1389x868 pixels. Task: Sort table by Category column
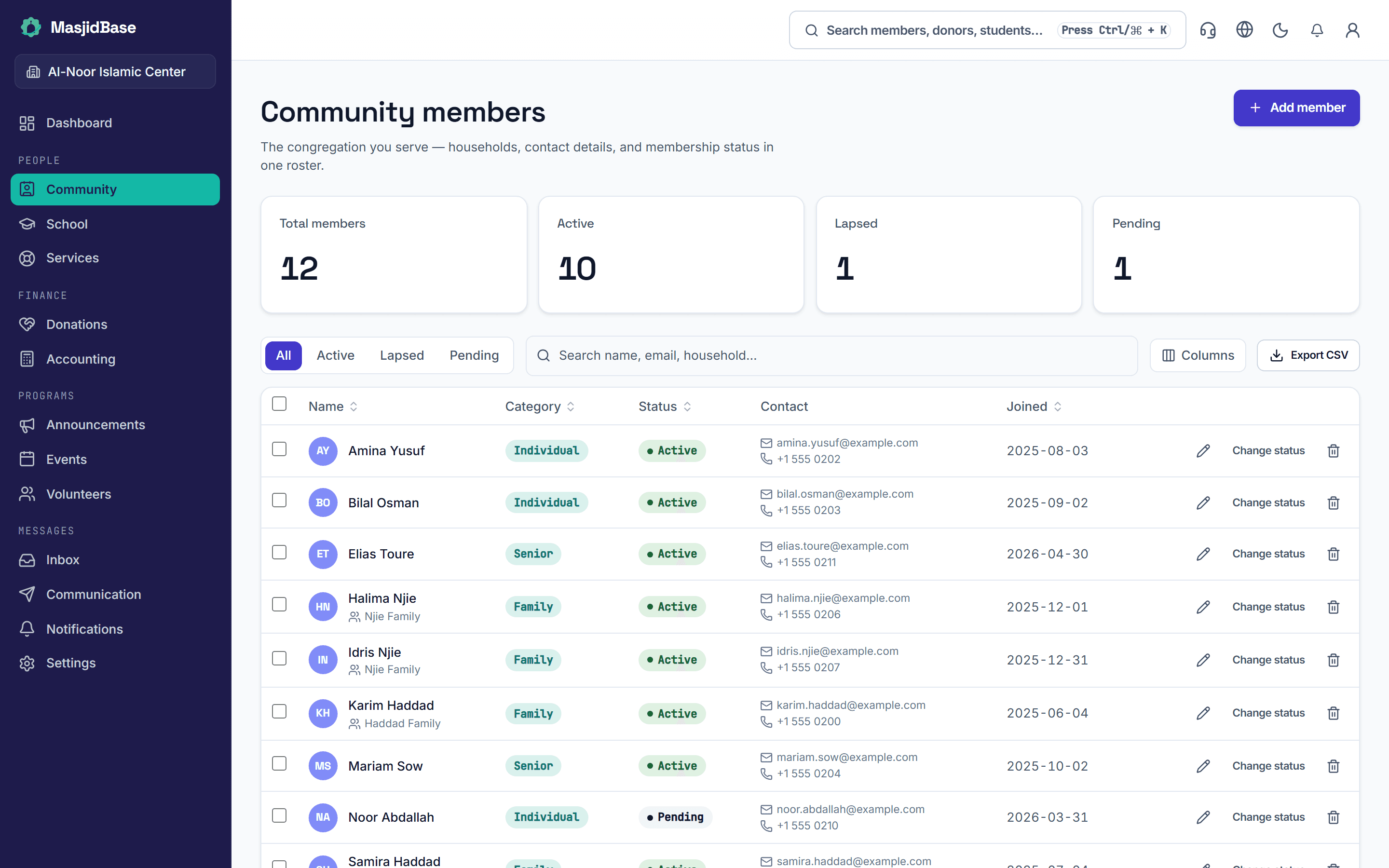540,407
